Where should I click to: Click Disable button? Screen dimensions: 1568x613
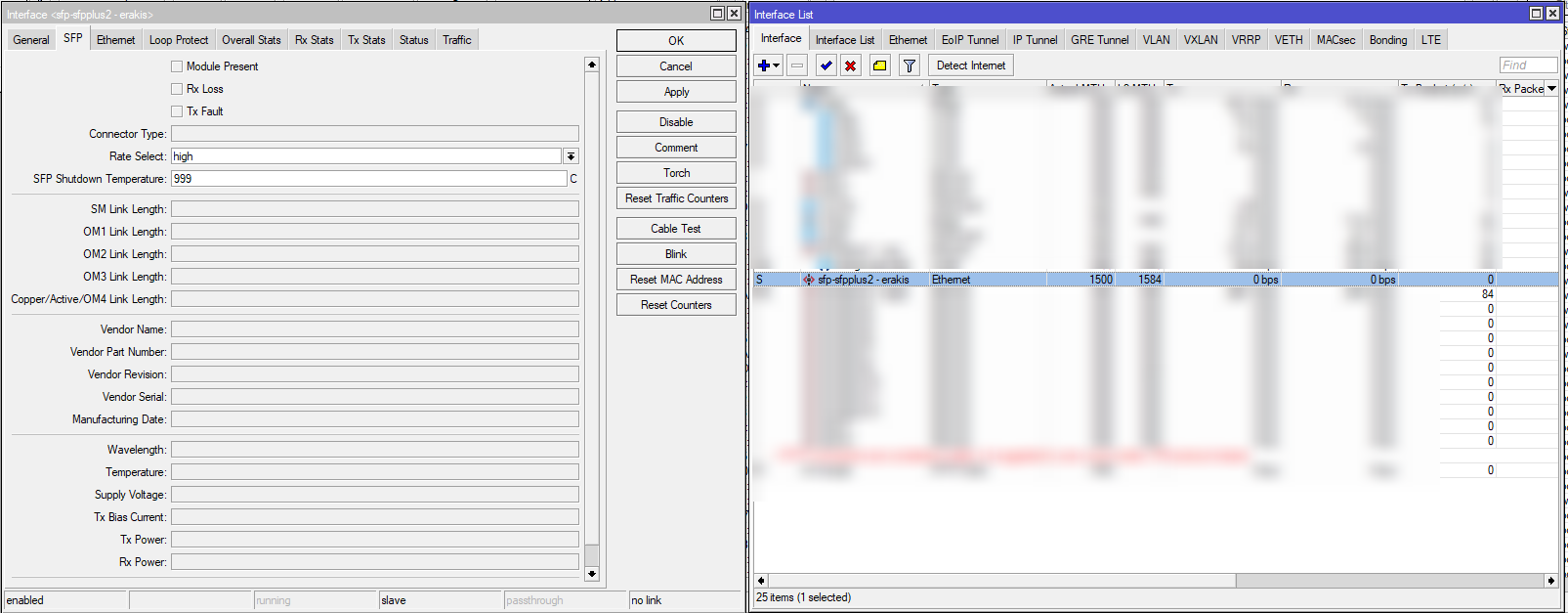click(676, 122)
